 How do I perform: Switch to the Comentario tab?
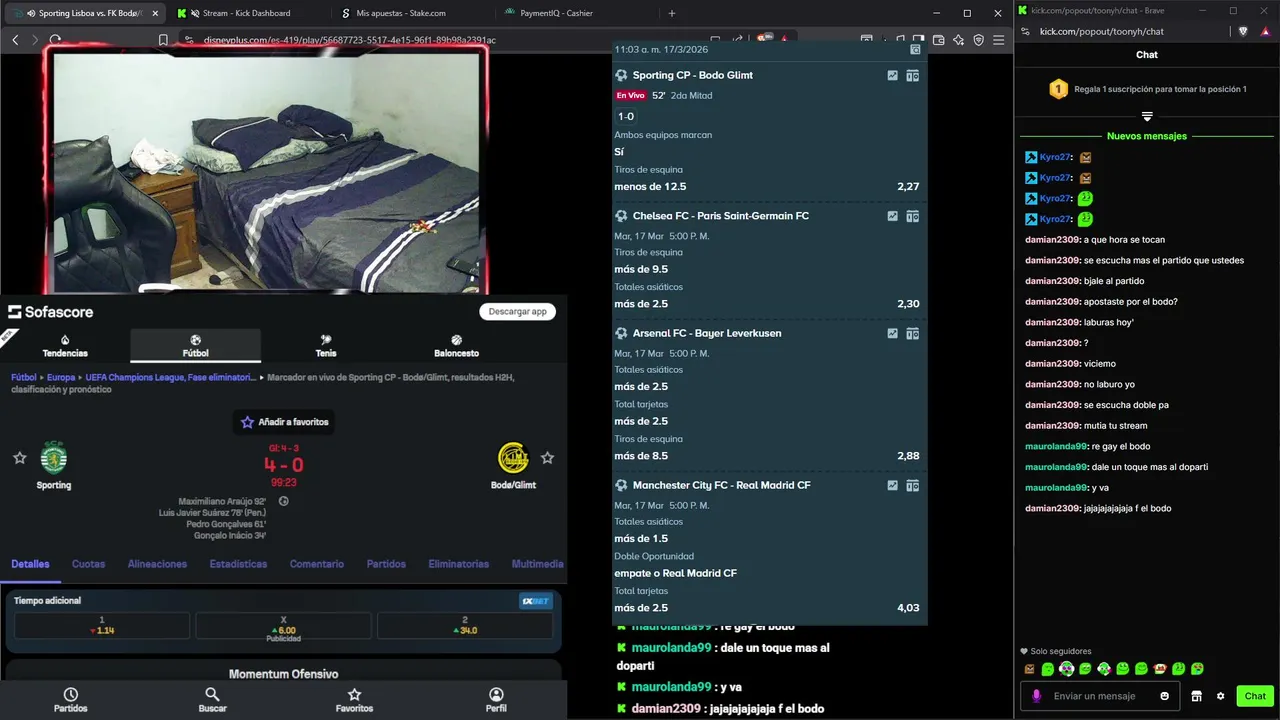point(317,564)
